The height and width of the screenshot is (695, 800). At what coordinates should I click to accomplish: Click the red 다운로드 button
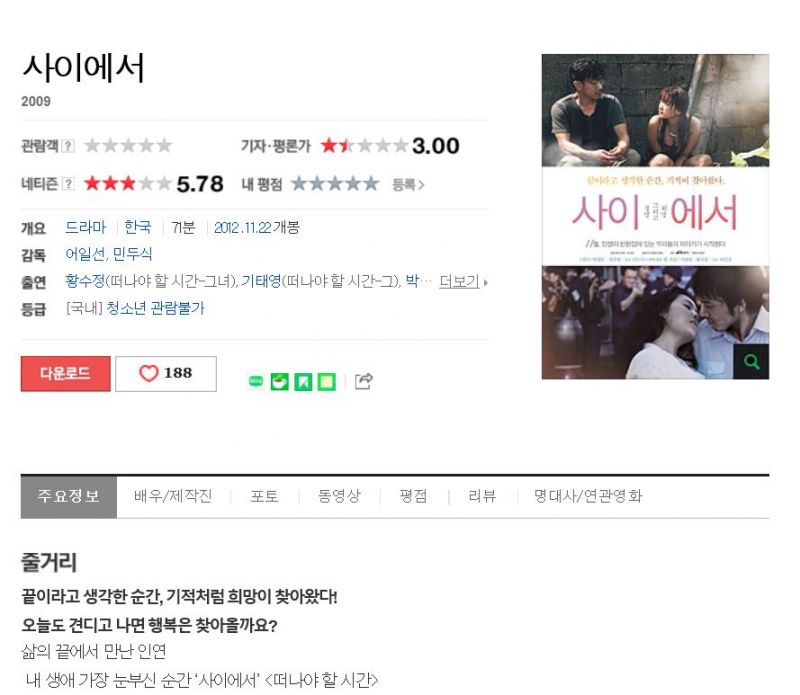tap(65, 374)
